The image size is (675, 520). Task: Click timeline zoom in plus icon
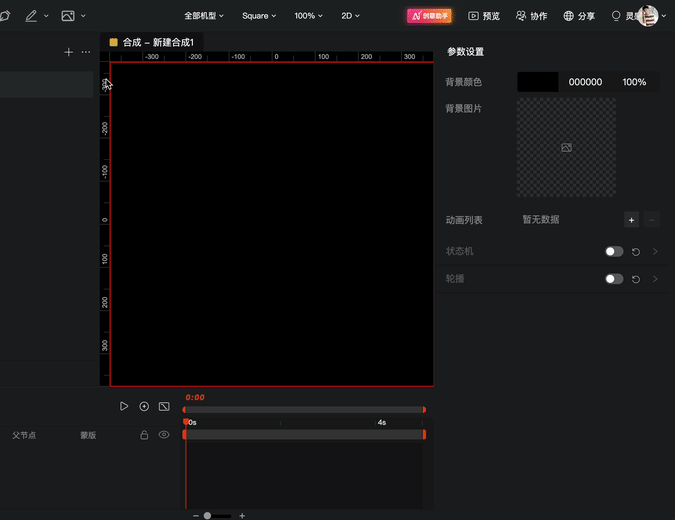[x=242, y=515]
